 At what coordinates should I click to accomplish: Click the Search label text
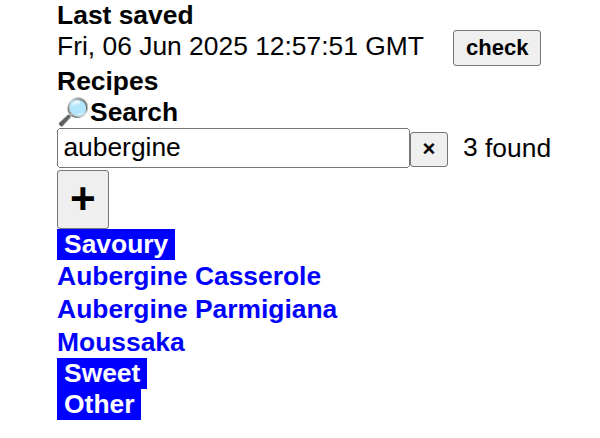click(134, 112)
